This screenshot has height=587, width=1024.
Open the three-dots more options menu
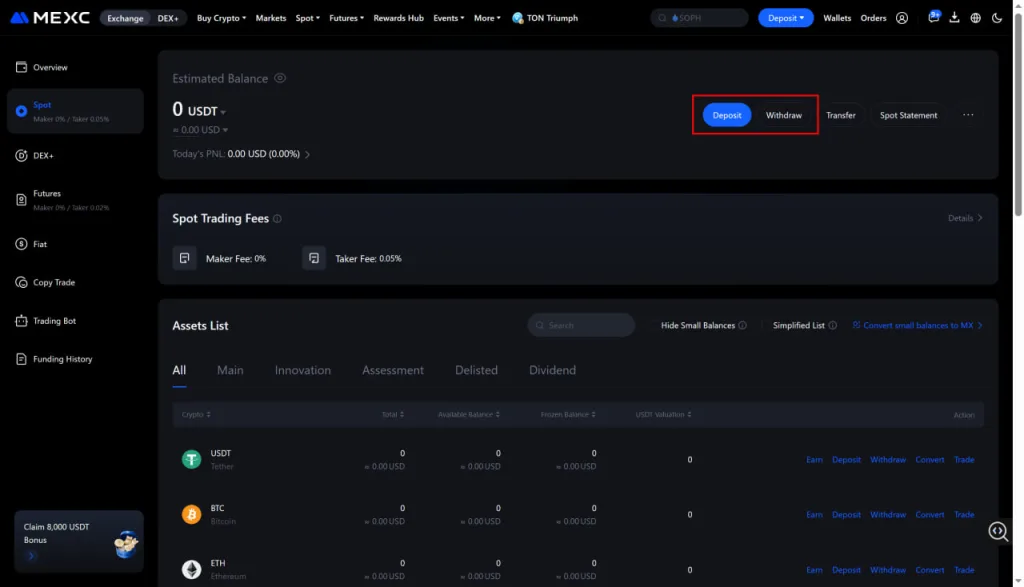pos(968,115)
